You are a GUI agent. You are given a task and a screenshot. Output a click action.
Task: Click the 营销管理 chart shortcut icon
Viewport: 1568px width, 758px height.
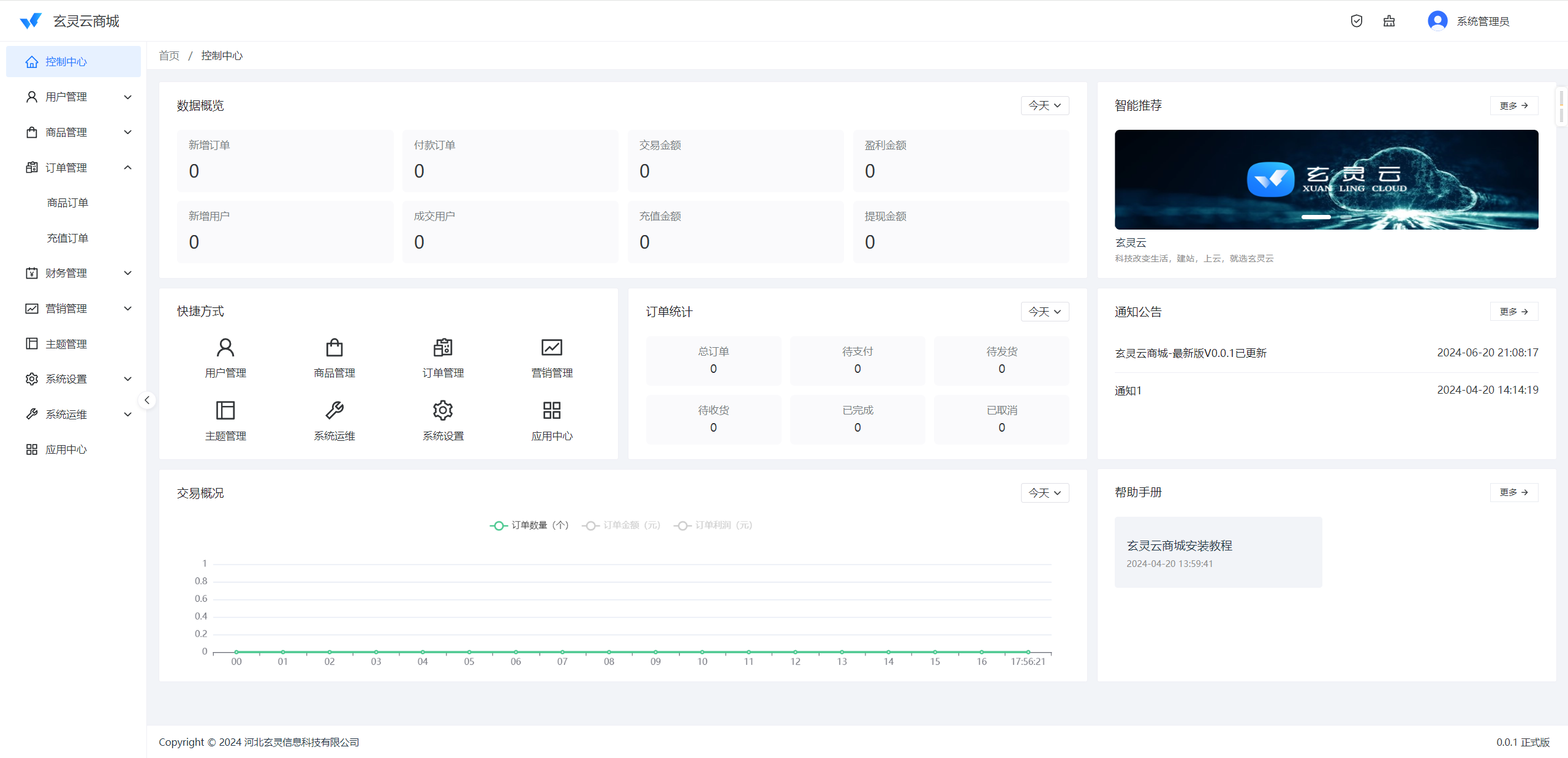551,348
